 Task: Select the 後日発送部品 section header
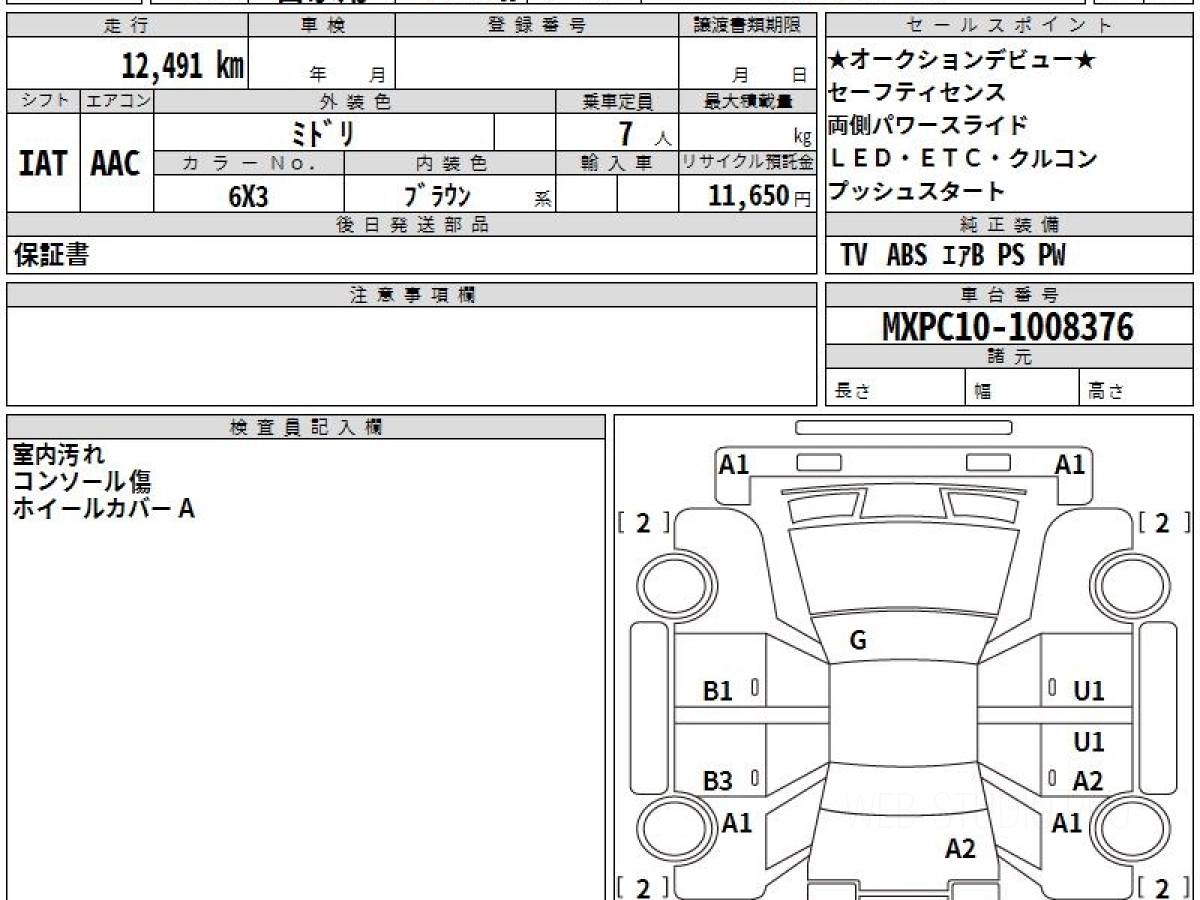point(411,225)
